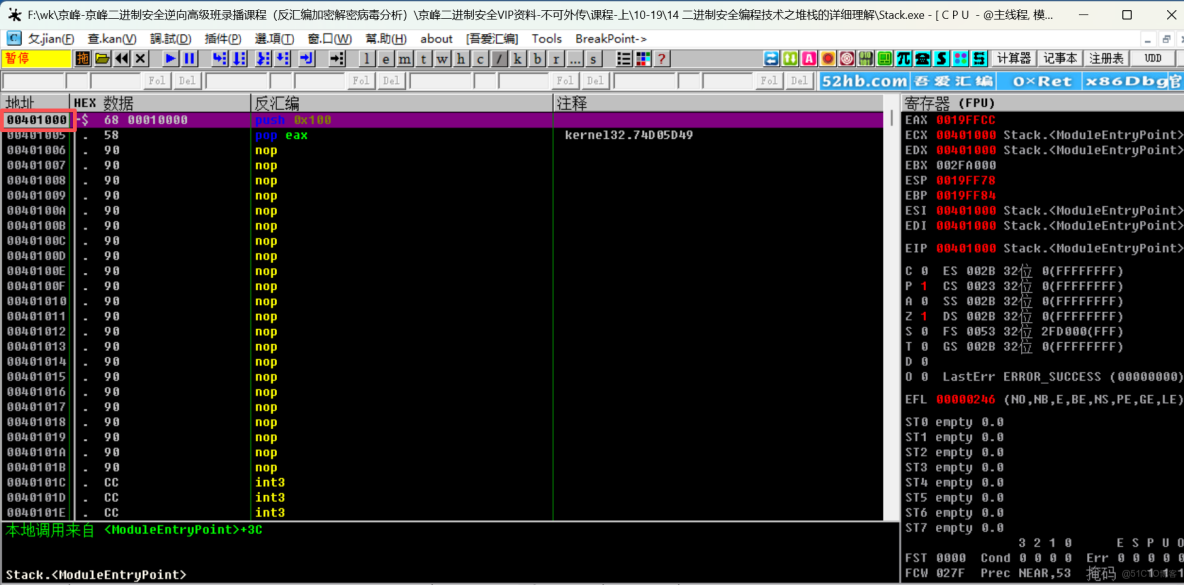Open Executable modules with E button
The image size is (1184, 585).
(x=386, y=58)
